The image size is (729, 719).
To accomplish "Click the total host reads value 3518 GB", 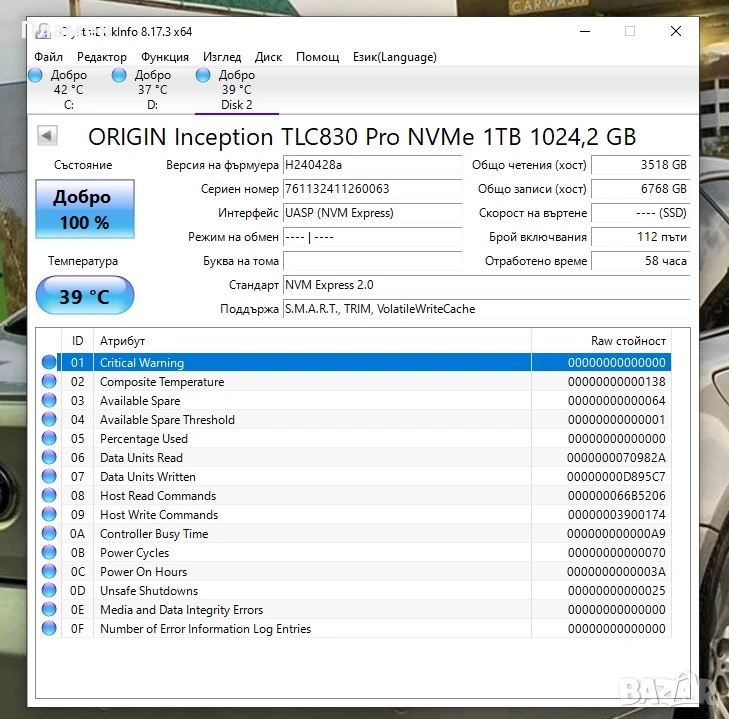I will tap(641, 165).
